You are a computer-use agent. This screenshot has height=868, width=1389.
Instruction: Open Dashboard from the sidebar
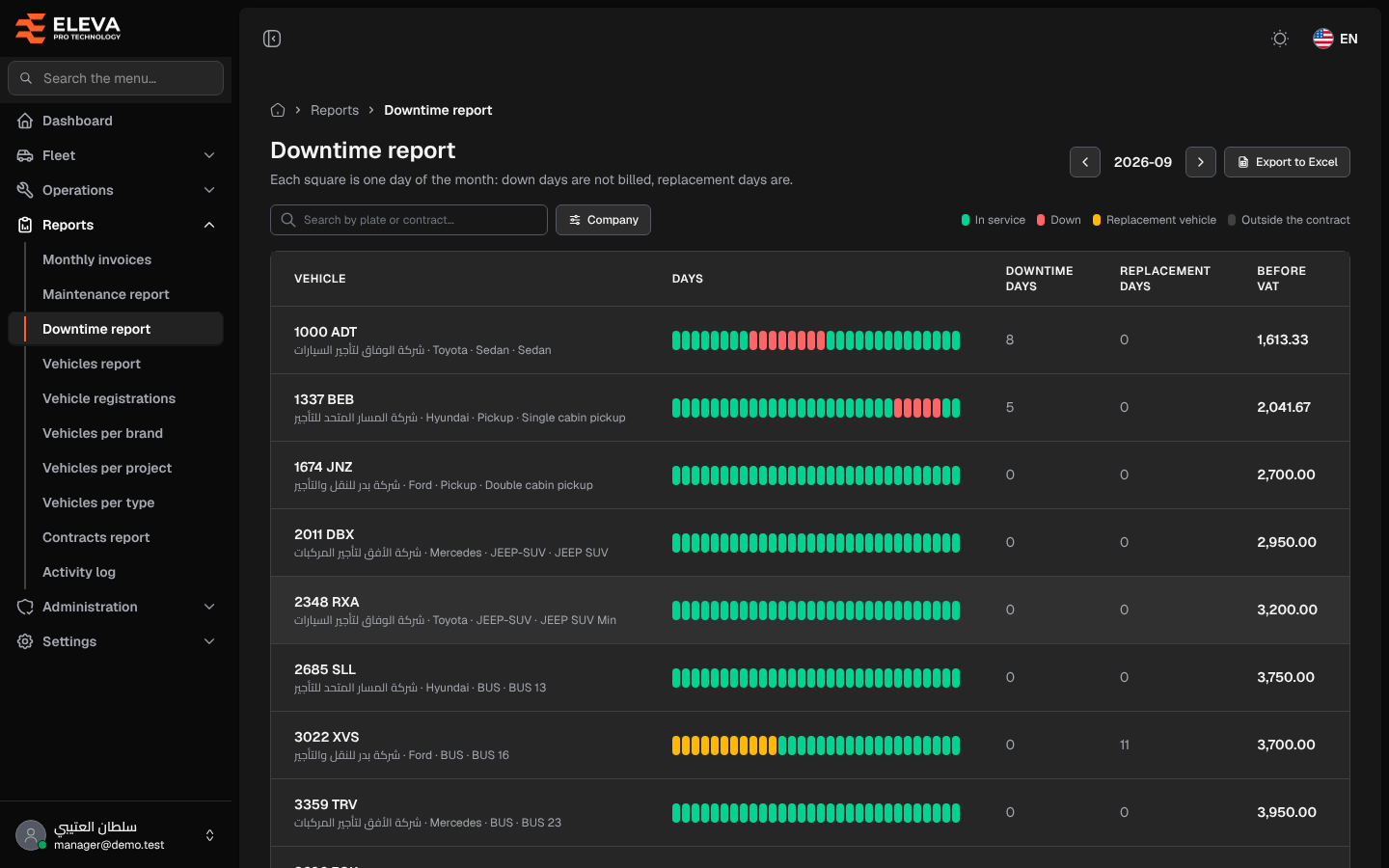116,121
